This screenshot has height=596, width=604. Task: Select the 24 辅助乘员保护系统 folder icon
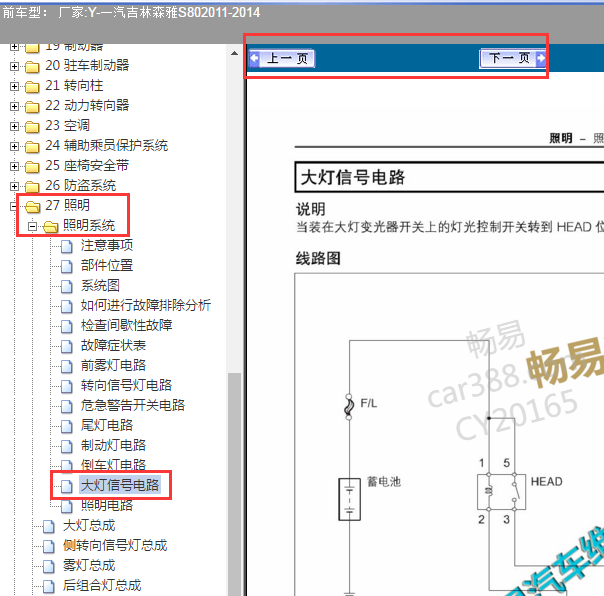(x=32, y=147)
